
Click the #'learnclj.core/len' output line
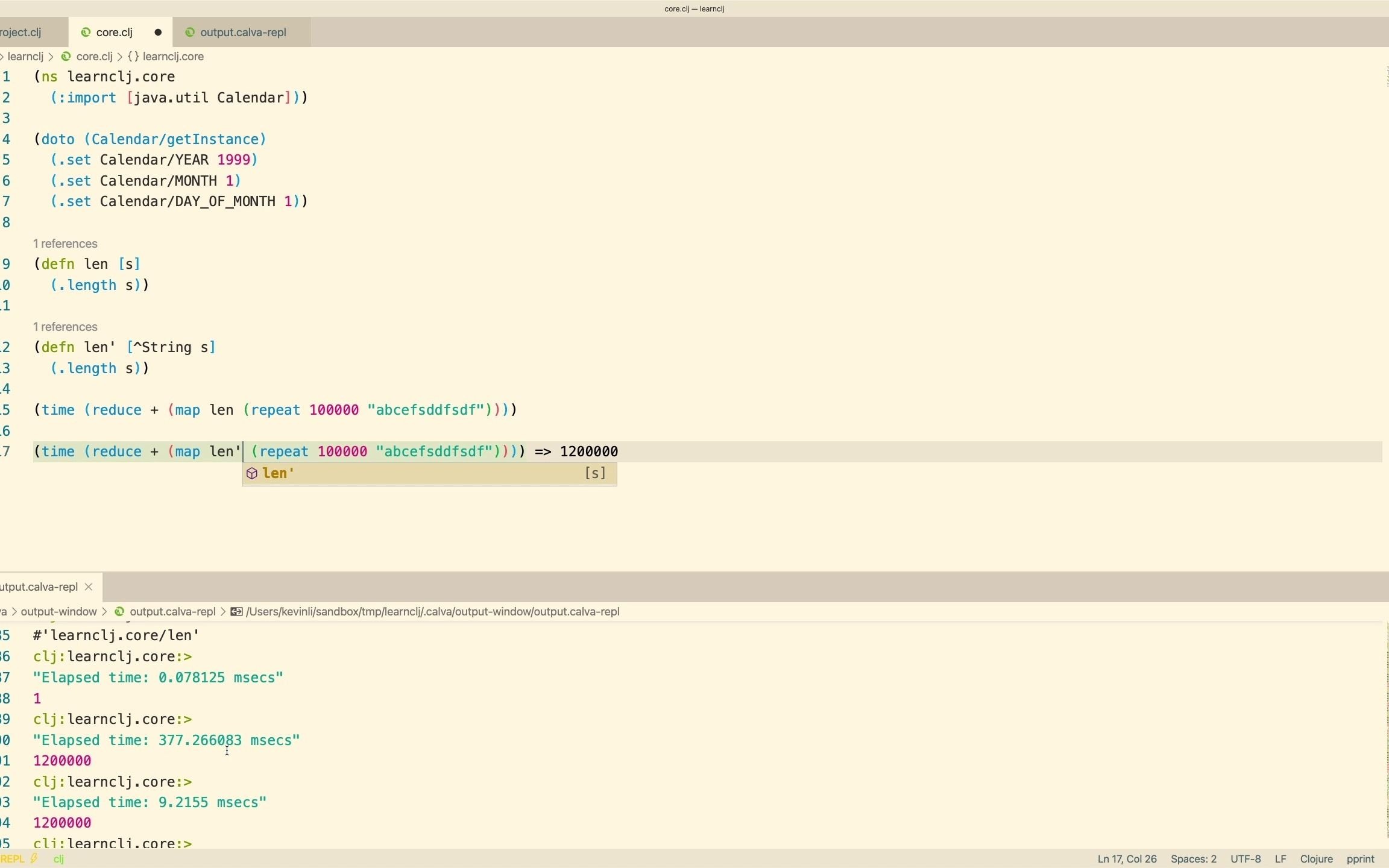tap(116, 636)
